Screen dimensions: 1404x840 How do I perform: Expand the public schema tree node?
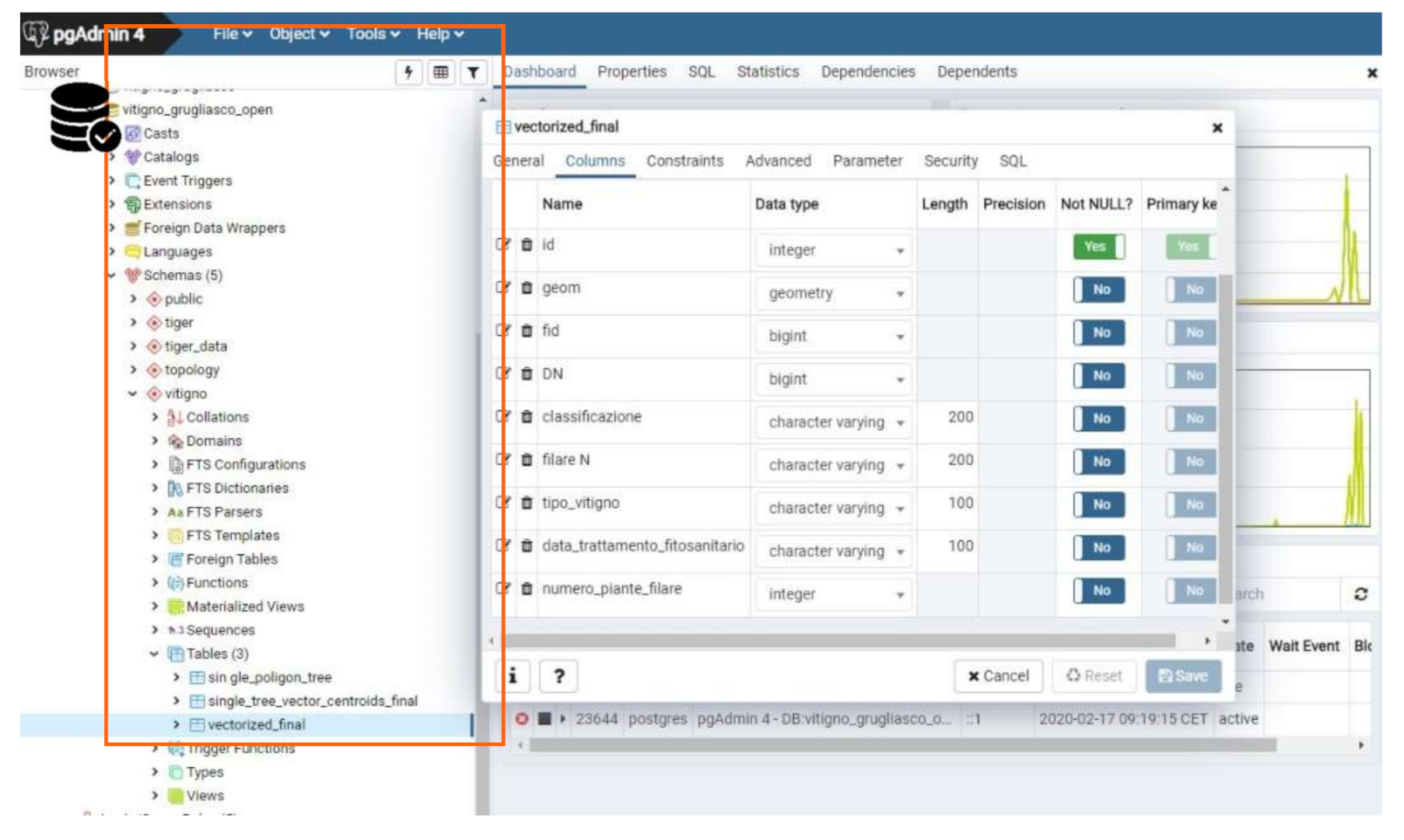tap(133, 299)
